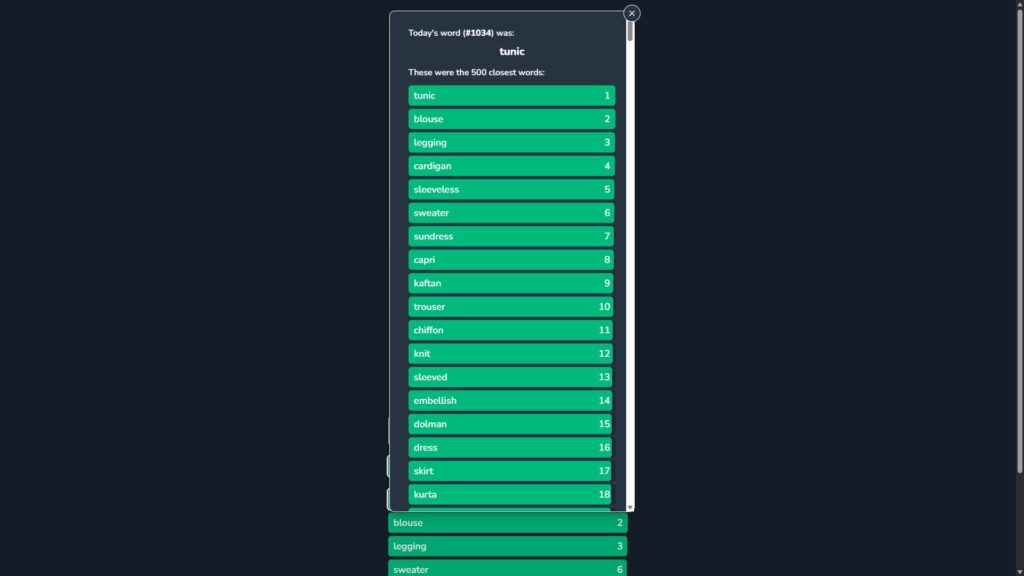Select the "embellish" entry
The image size is (1024, 576).
pos(511,400)
